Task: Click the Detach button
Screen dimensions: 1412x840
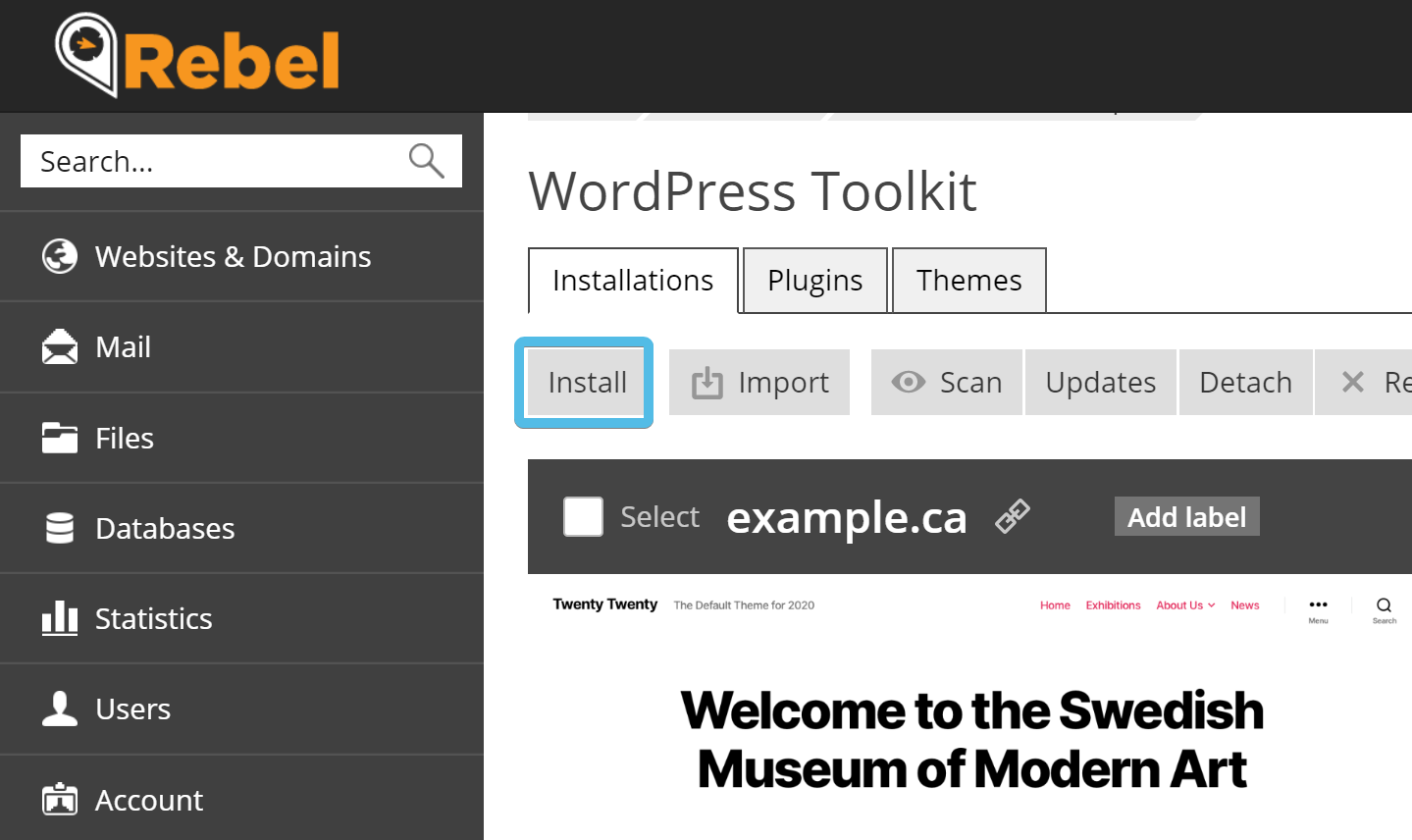Action: 1246,382
